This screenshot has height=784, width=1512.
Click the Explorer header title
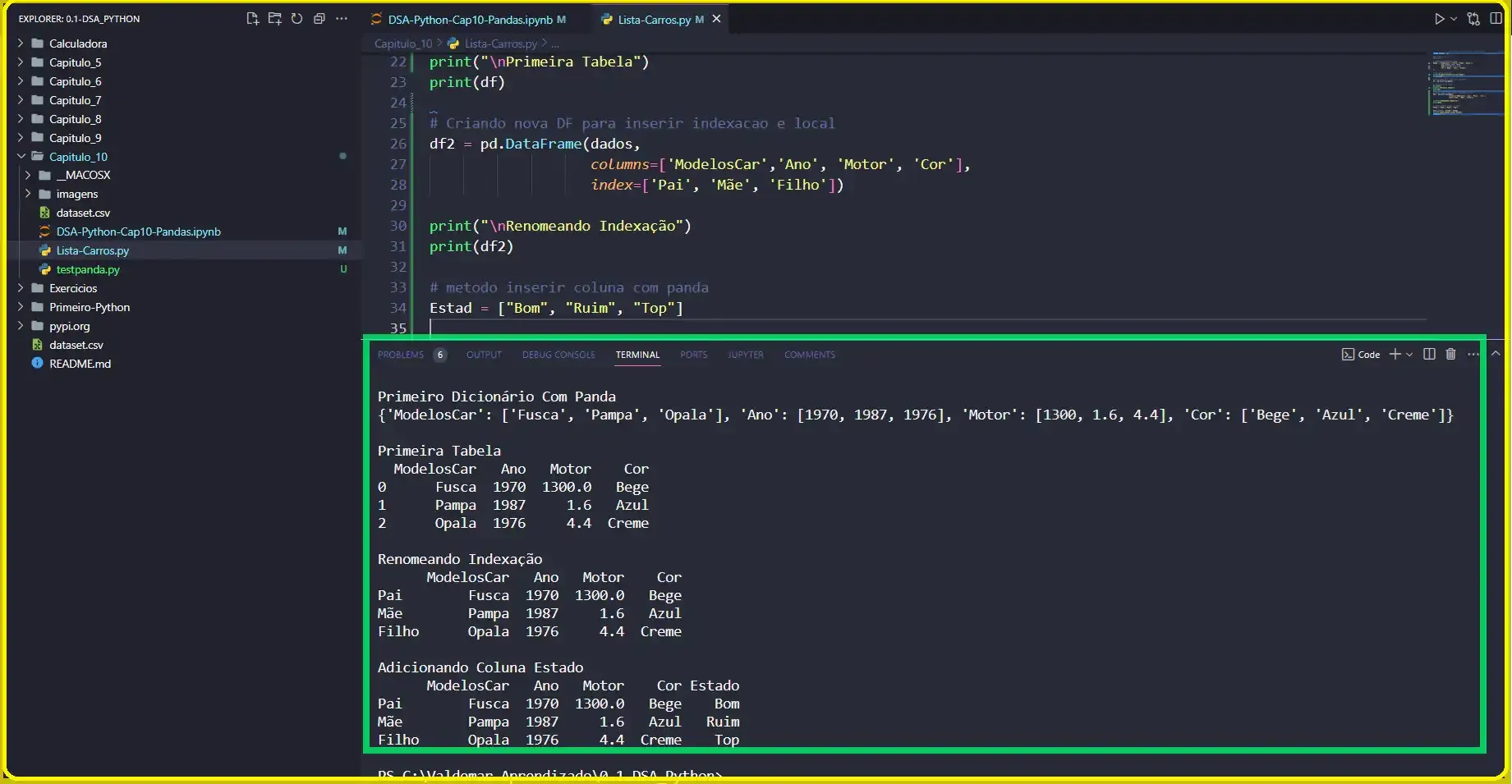79,19
